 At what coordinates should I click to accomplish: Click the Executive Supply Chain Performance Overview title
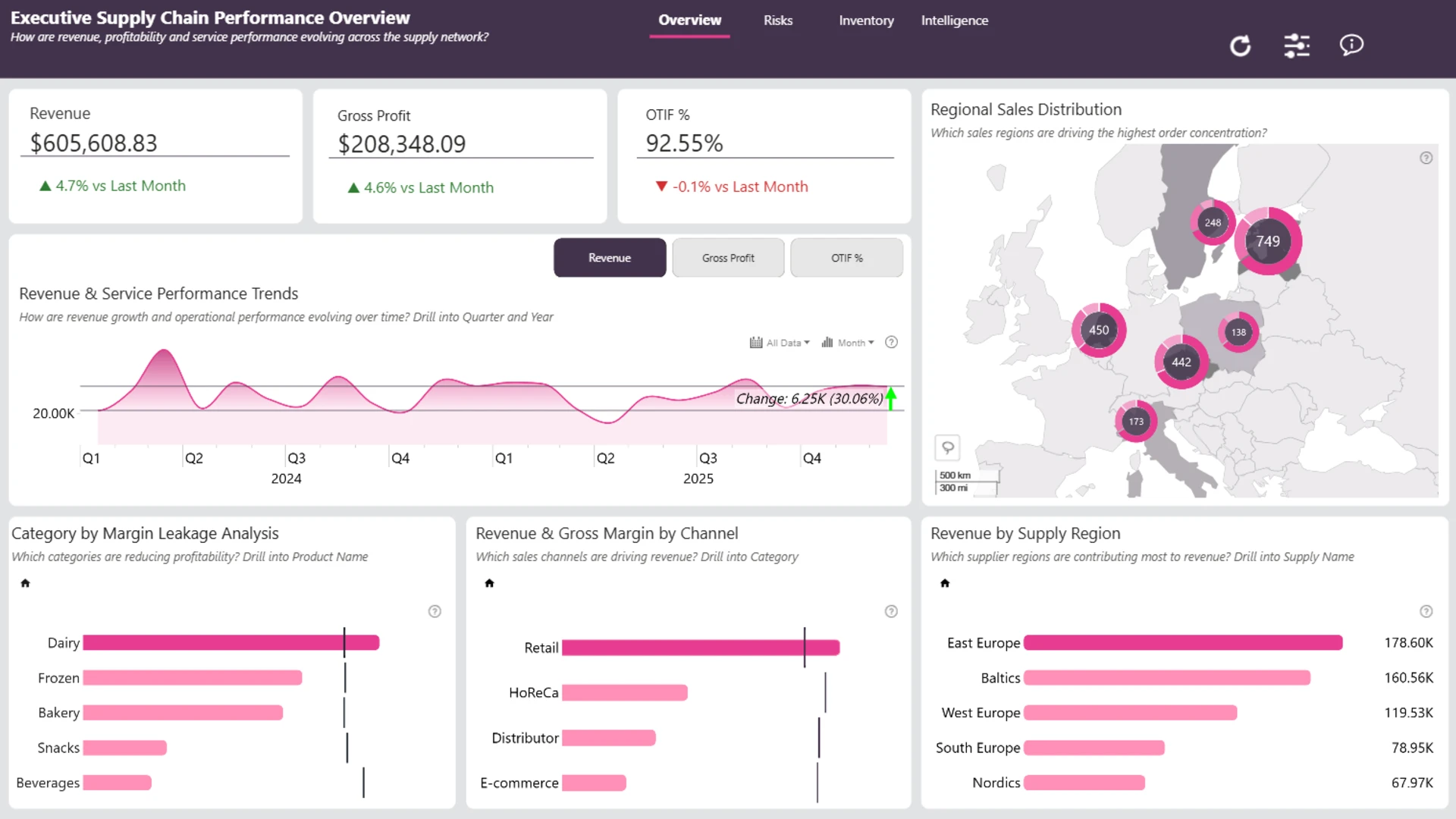pos(210,17)
